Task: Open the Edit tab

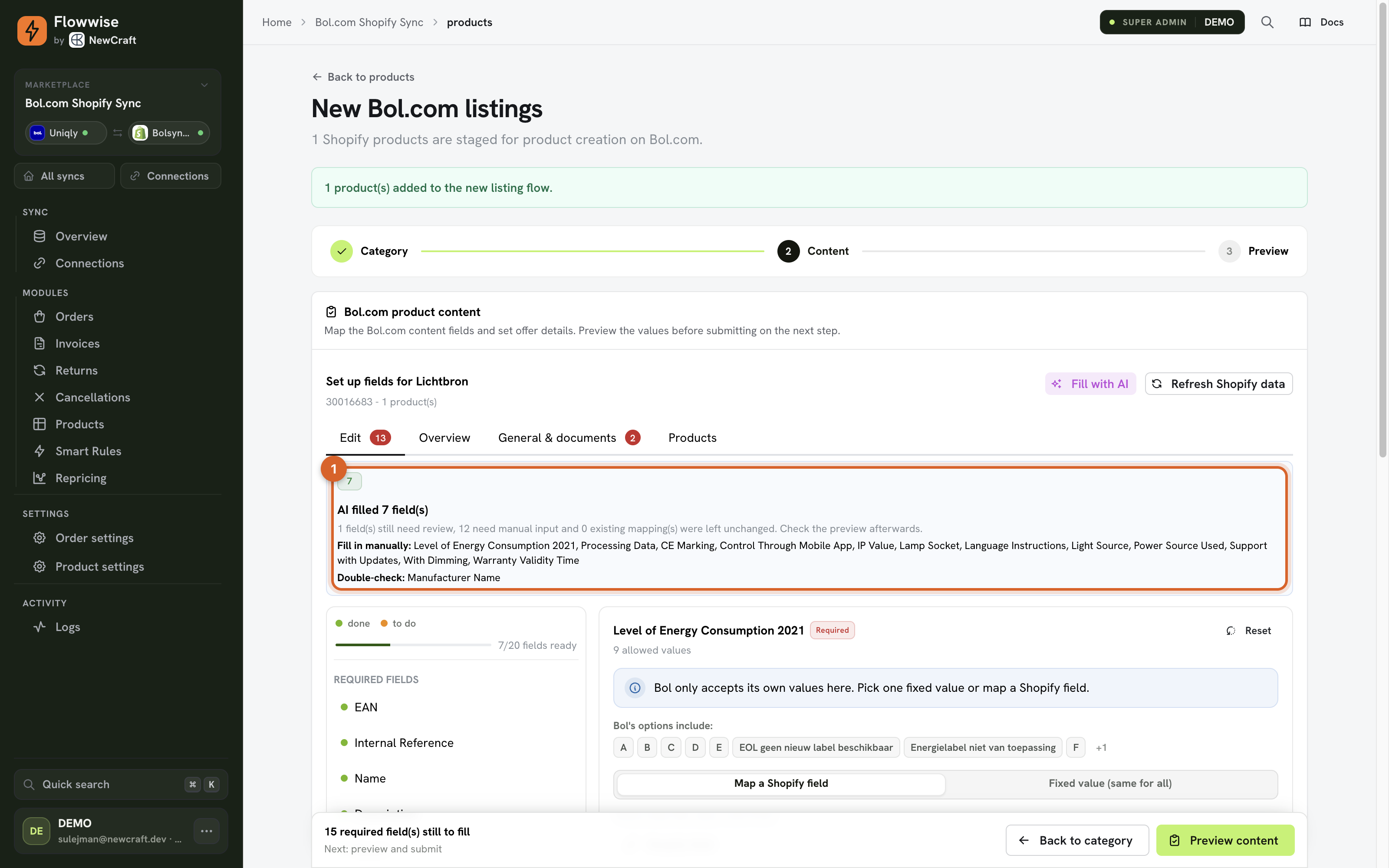Action: pos(365,438)
